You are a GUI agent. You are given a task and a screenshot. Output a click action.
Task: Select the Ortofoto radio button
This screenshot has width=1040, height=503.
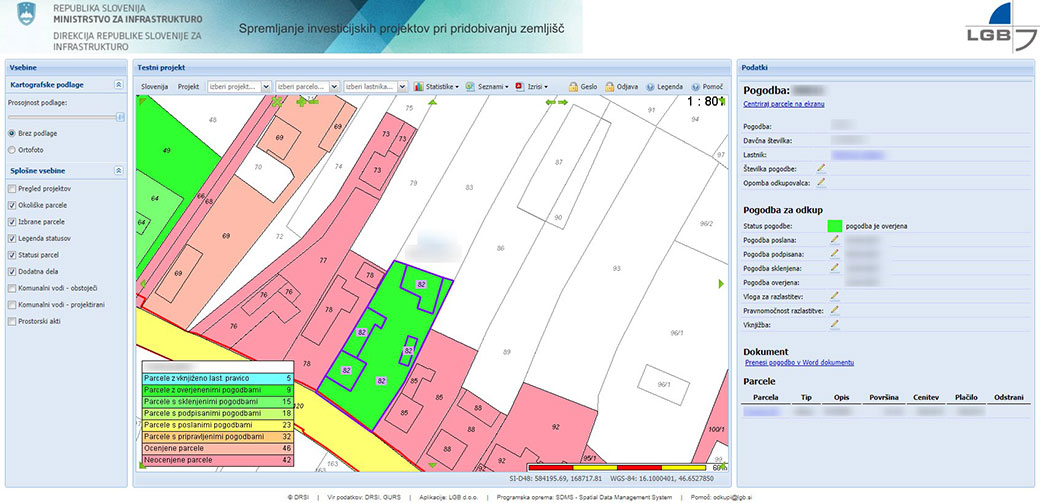(12, 150)
